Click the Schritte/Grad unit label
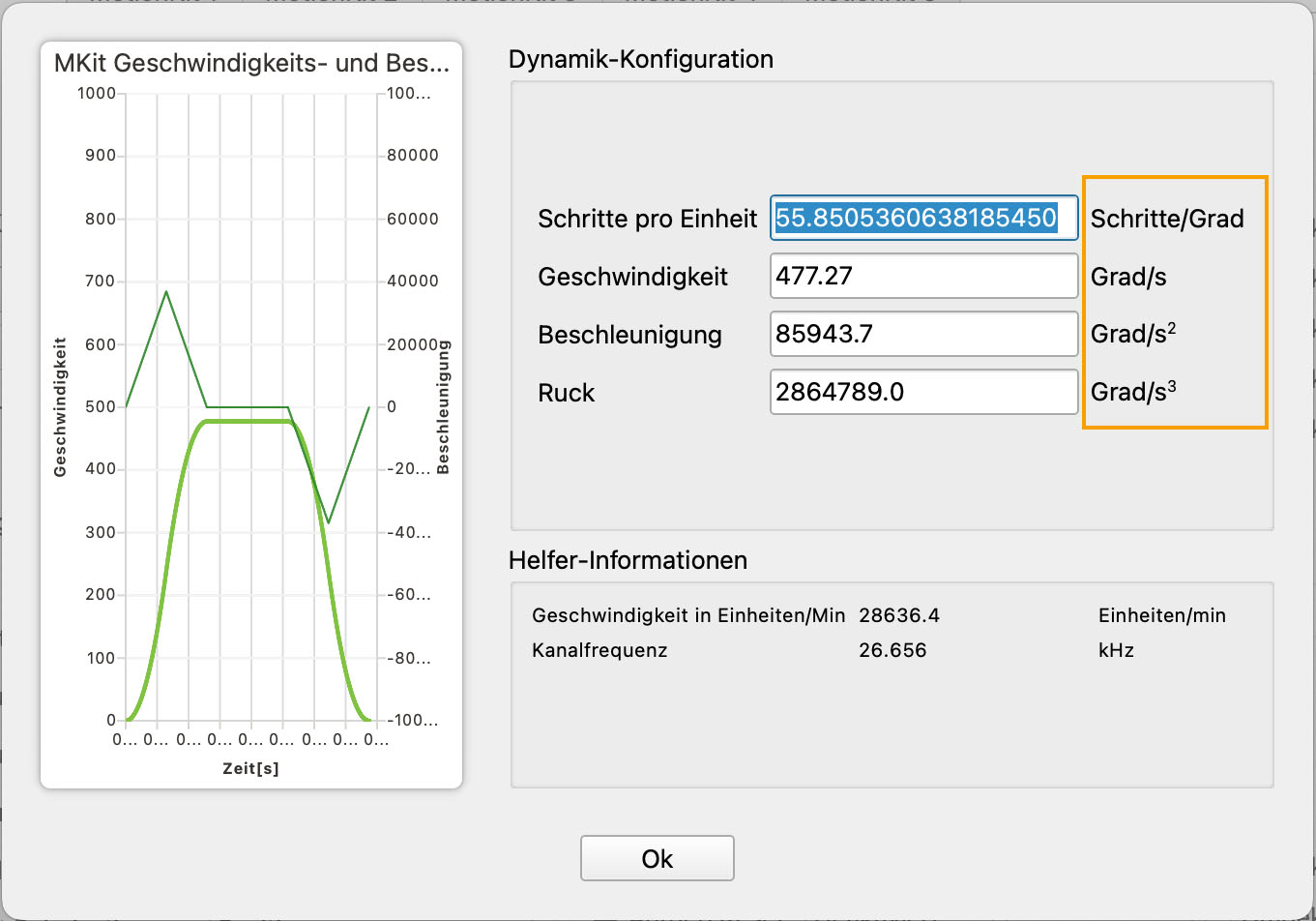The width and height of the screenshot is (1316, 921). tap(1166, 219)
